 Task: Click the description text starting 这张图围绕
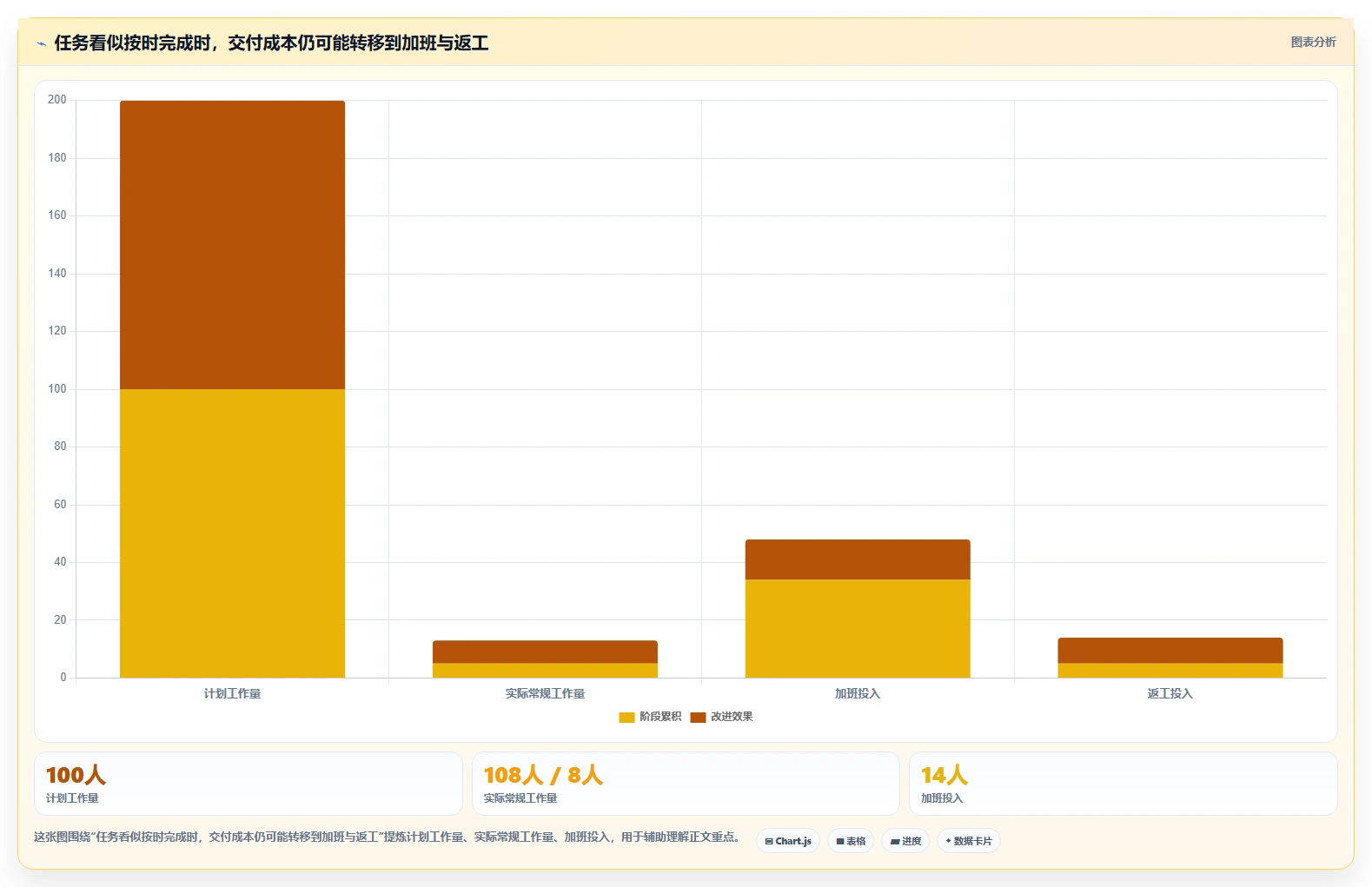point(388,837)
